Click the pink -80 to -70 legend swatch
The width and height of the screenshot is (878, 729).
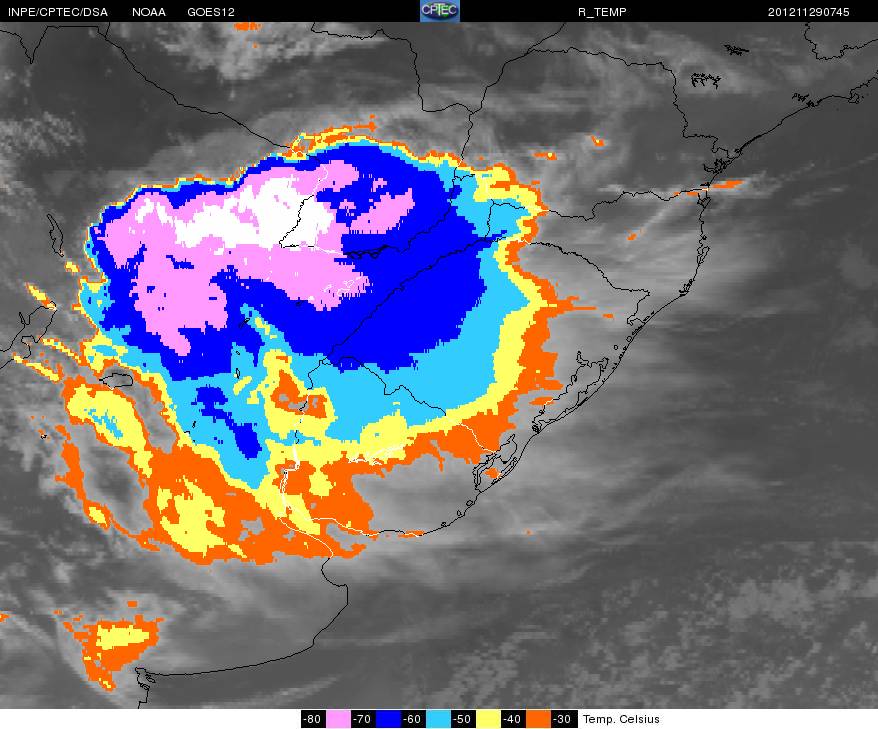338,719
